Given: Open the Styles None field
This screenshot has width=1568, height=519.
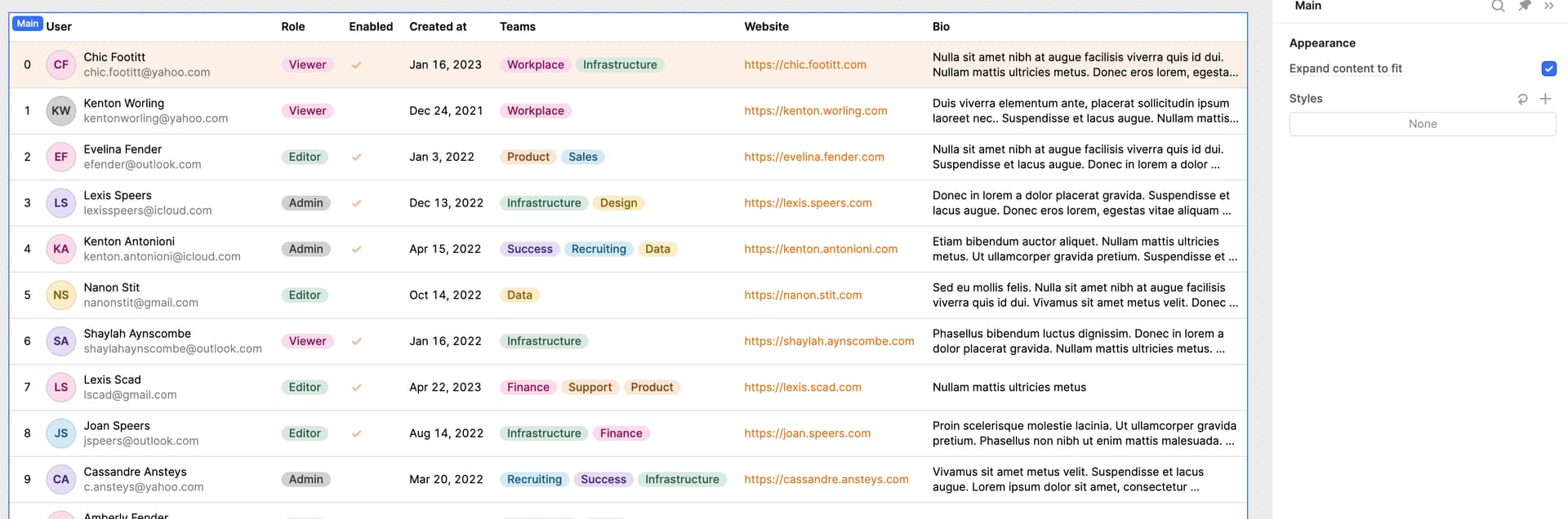Looking at the screenshot, I should tap(1422, 124).
